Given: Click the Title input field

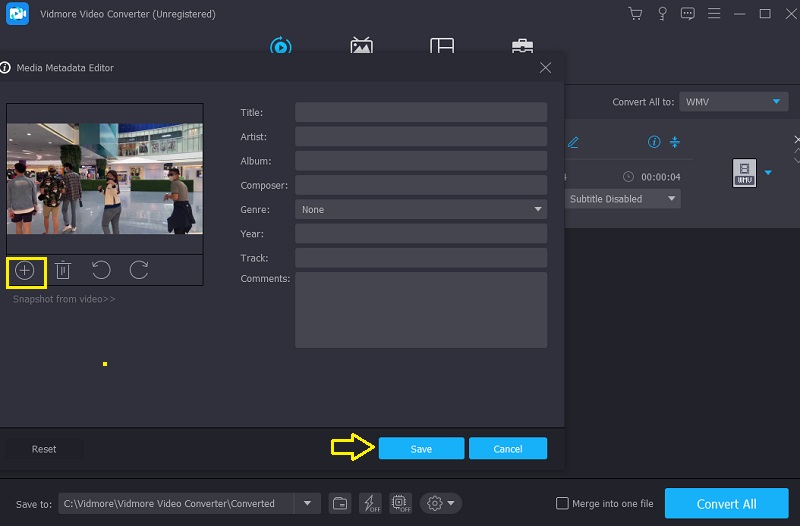Looking at the screenshot, I should 420,112.
